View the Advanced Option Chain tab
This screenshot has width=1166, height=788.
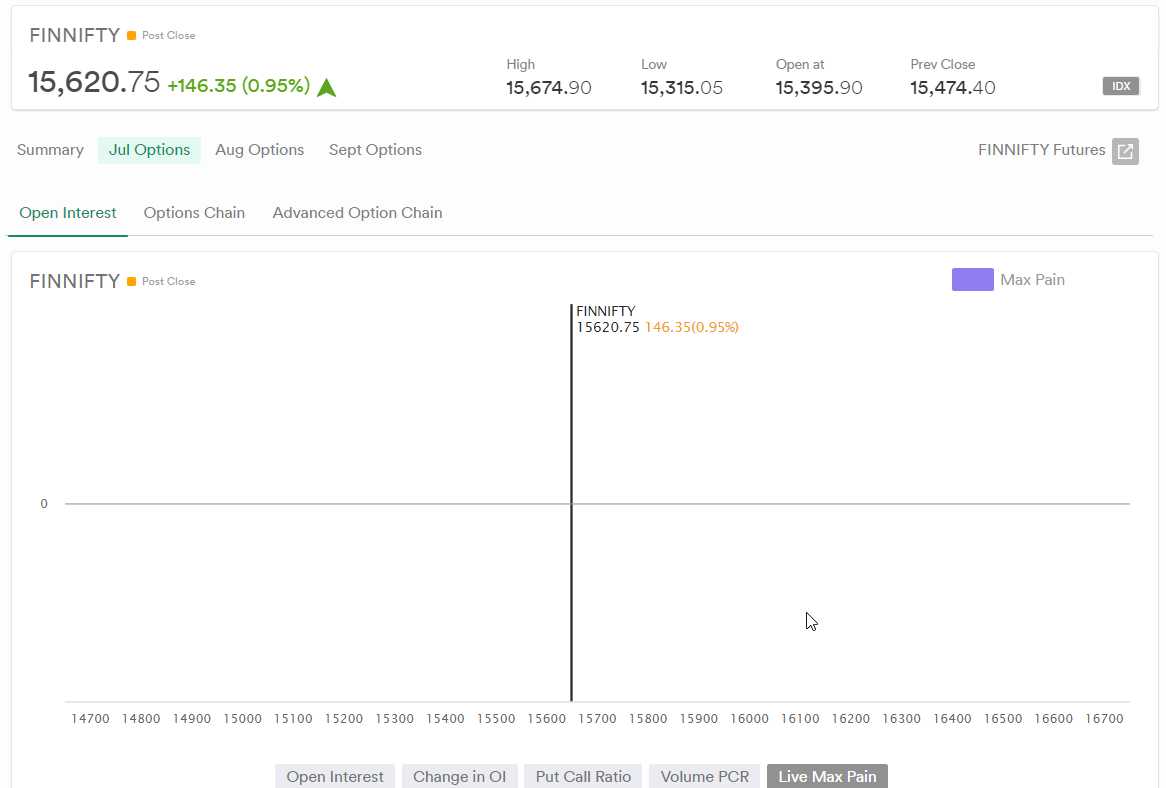tap(357, 213)
